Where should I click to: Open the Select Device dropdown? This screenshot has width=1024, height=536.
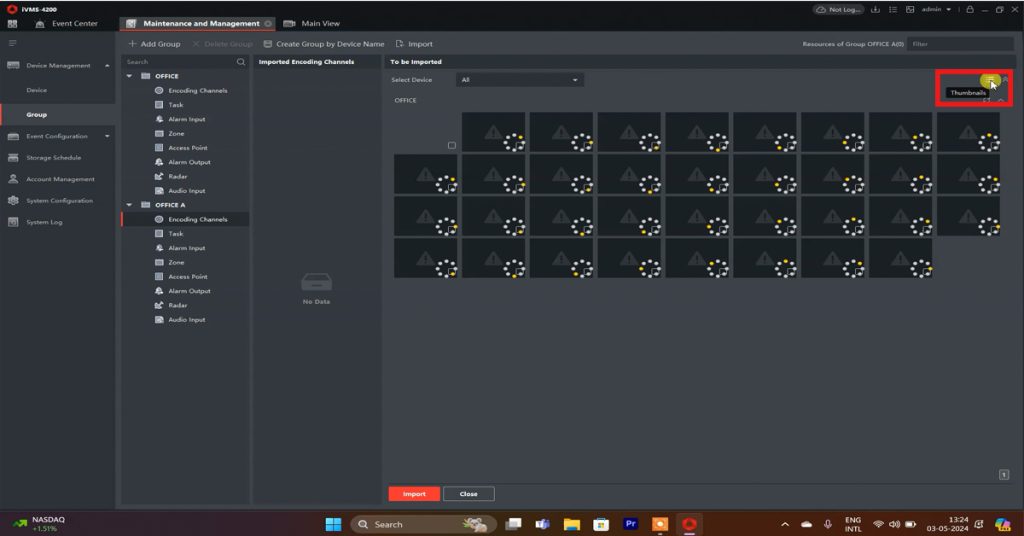pos(519,80)
